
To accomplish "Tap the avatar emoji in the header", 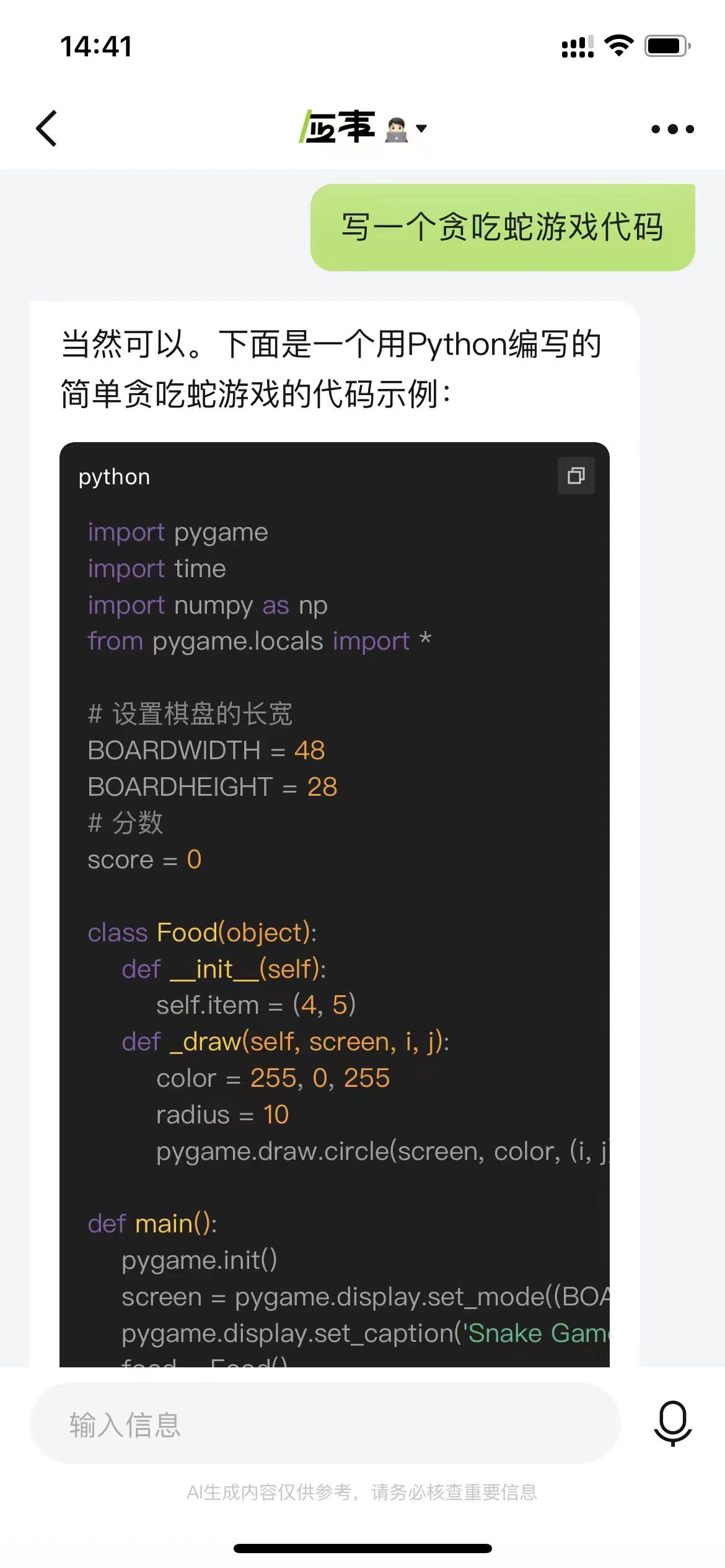I will [397, 129].
